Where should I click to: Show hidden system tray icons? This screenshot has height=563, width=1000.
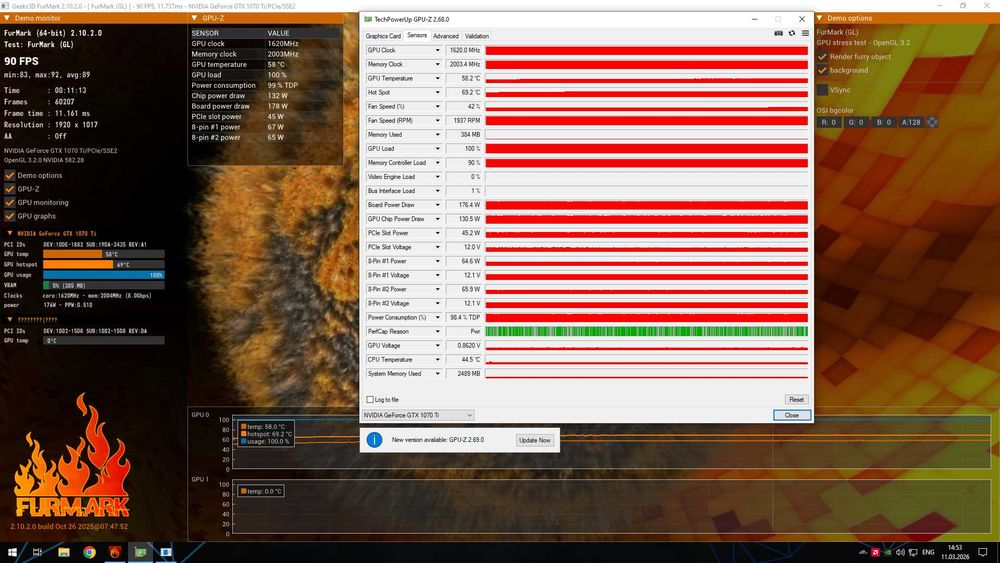point(863,552)
